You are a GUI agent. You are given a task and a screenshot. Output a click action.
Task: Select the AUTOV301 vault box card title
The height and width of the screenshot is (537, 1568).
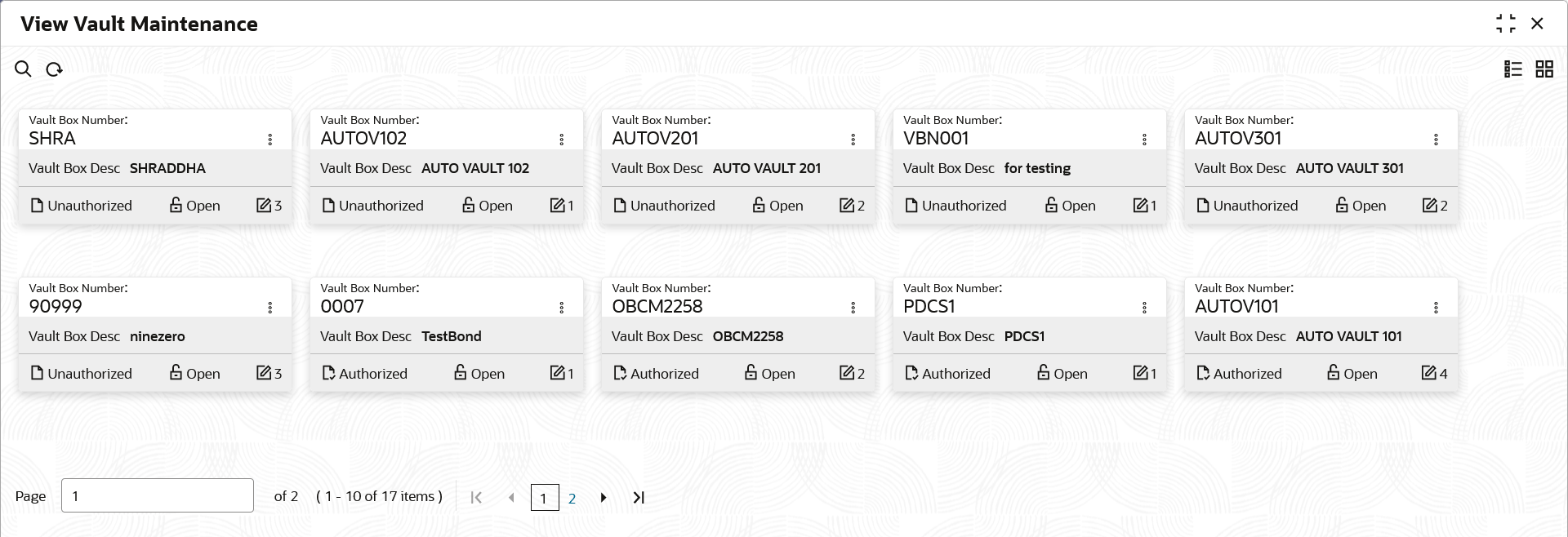pos(1238,139)
